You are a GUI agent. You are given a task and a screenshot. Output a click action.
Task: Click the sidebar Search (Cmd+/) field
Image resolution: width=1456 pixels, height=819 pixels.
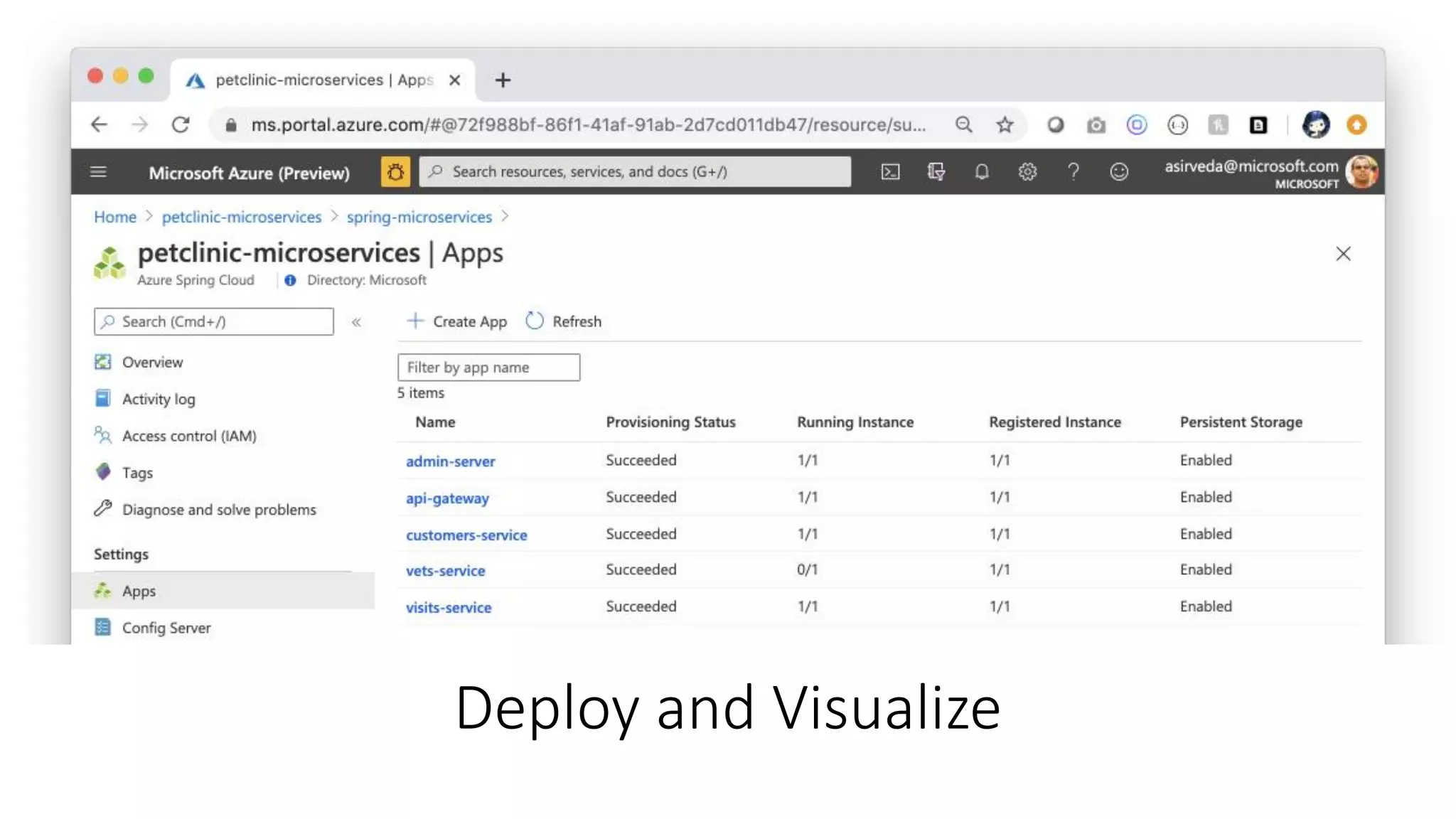tap(213, 322)
